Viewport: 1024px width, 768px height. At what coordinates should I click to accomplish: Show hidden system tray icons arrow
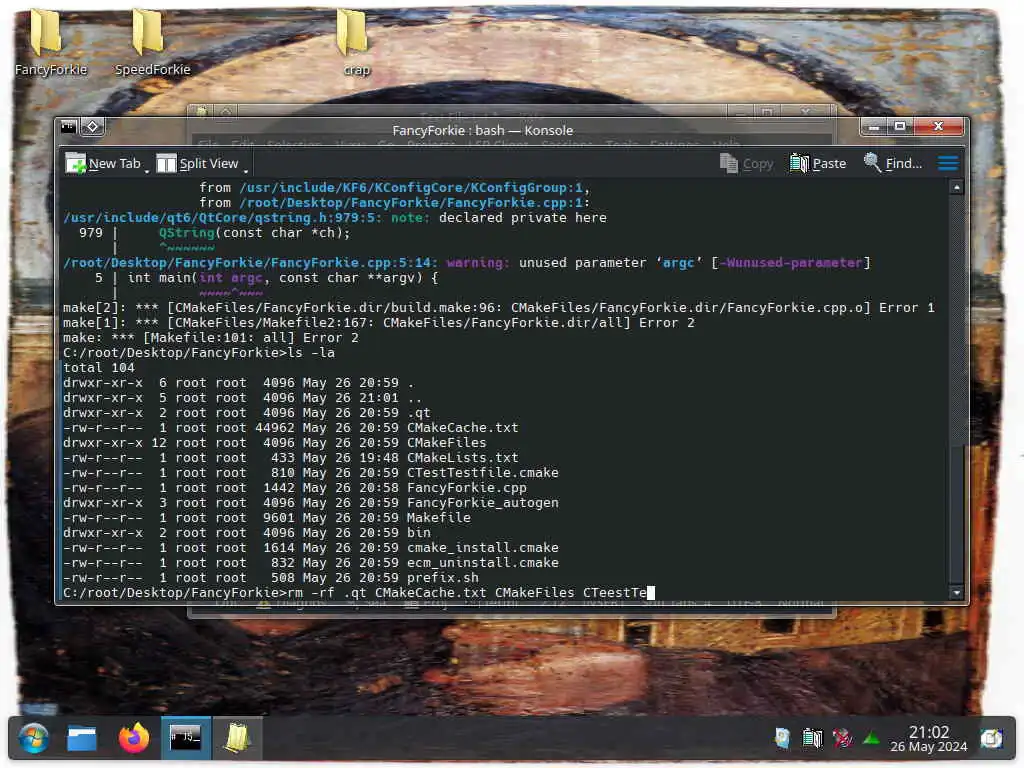point(871,739)
